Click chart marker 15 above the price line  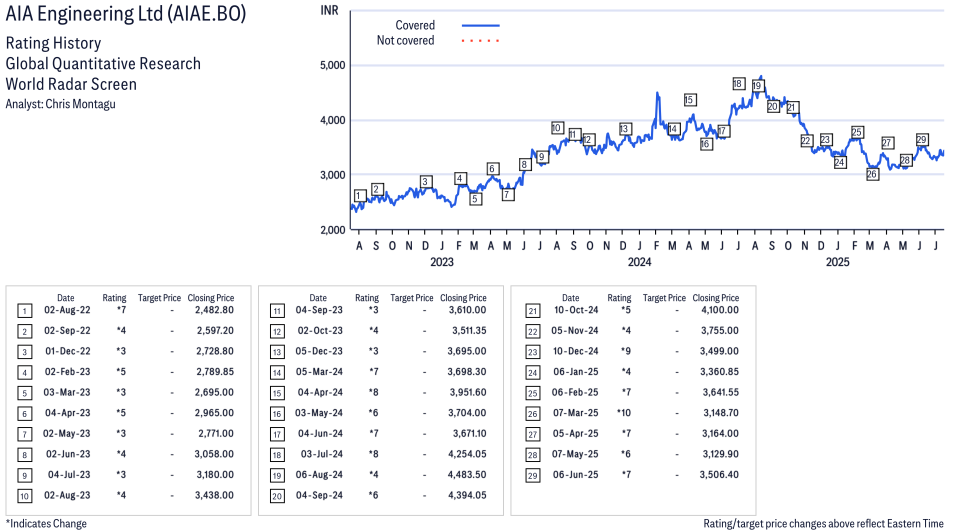tap(689, 100)
